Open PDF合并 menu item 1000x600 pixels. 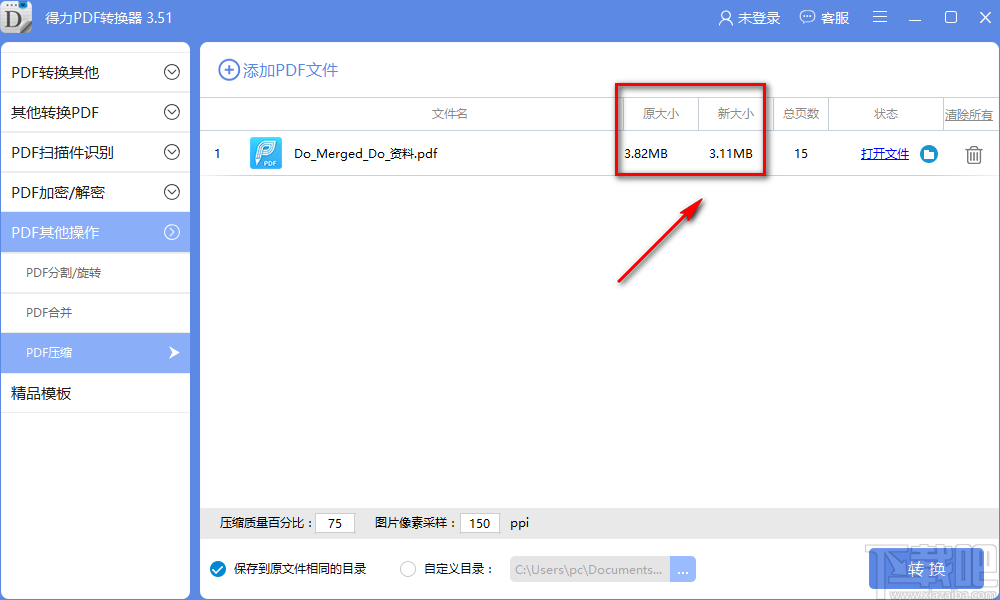coord(96,312)
